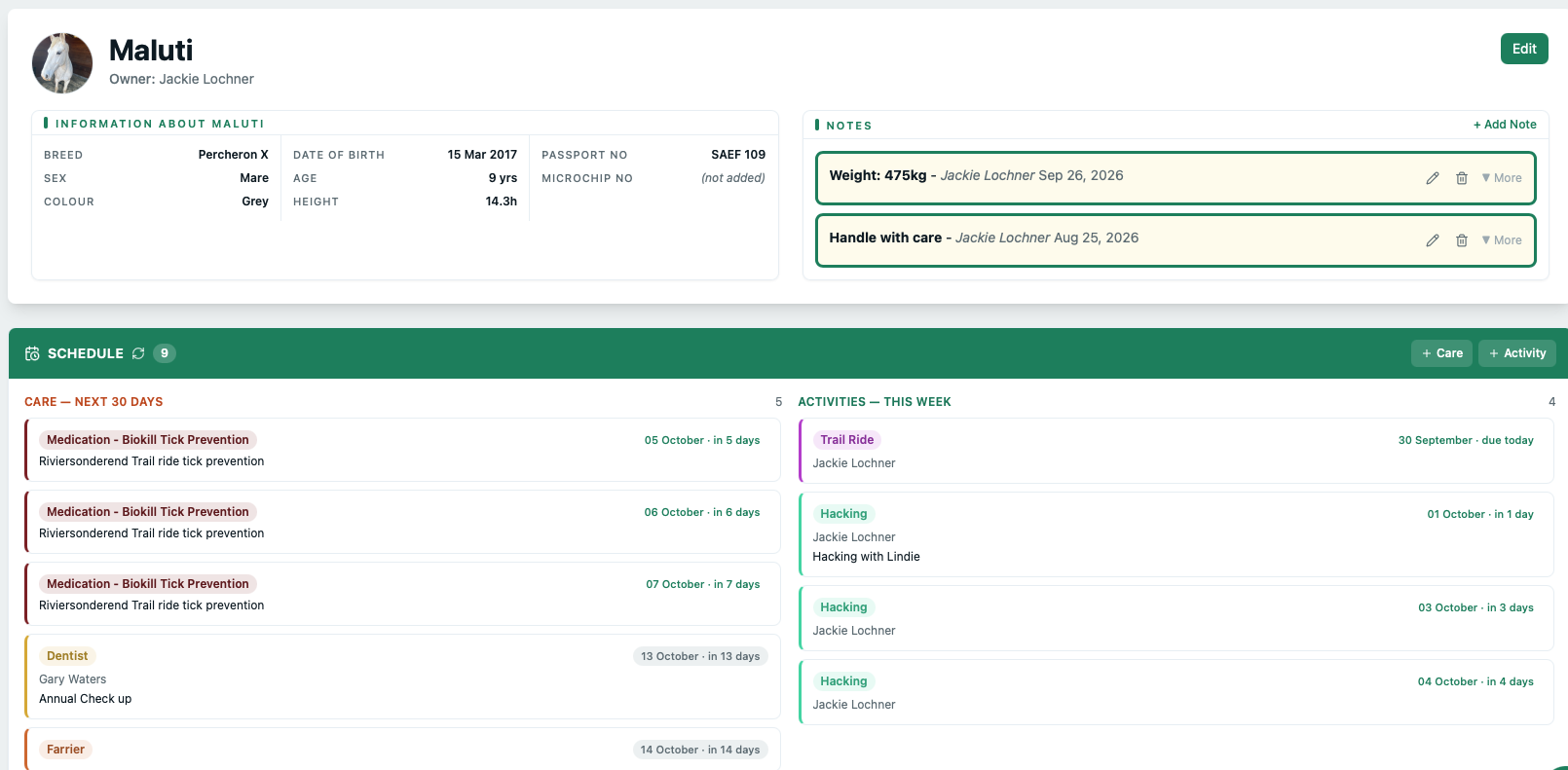Image resolution: width=1568 pixels, height=770 pixels.
Task: Open Maluti's profile photo
Action: point(62,63)
